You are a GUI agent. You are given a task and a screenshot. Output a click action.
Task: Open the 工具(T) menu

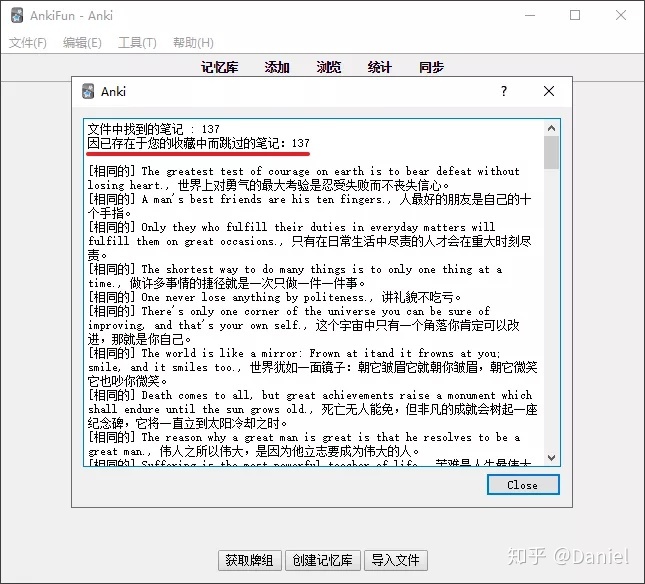tap(137, 43)
